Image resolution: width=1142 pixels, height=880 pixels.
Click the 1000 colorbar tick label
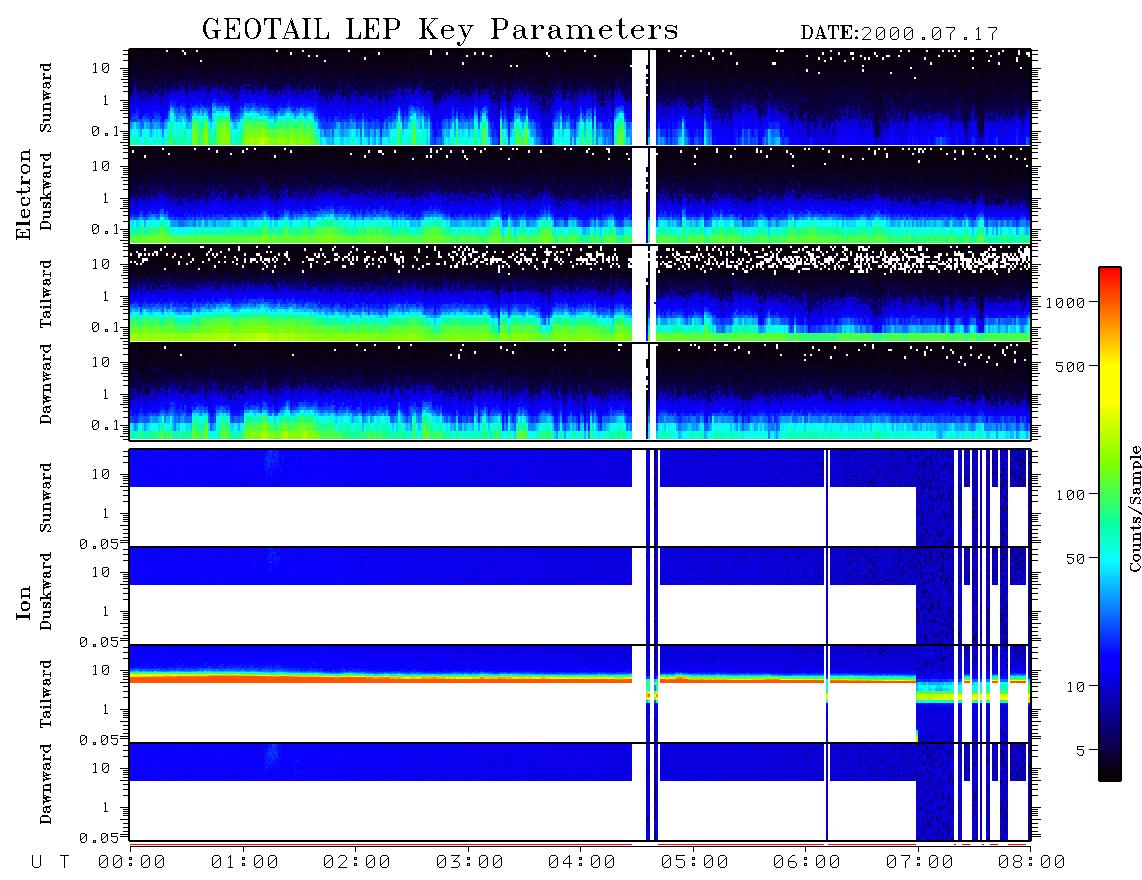pos(1066,303)
